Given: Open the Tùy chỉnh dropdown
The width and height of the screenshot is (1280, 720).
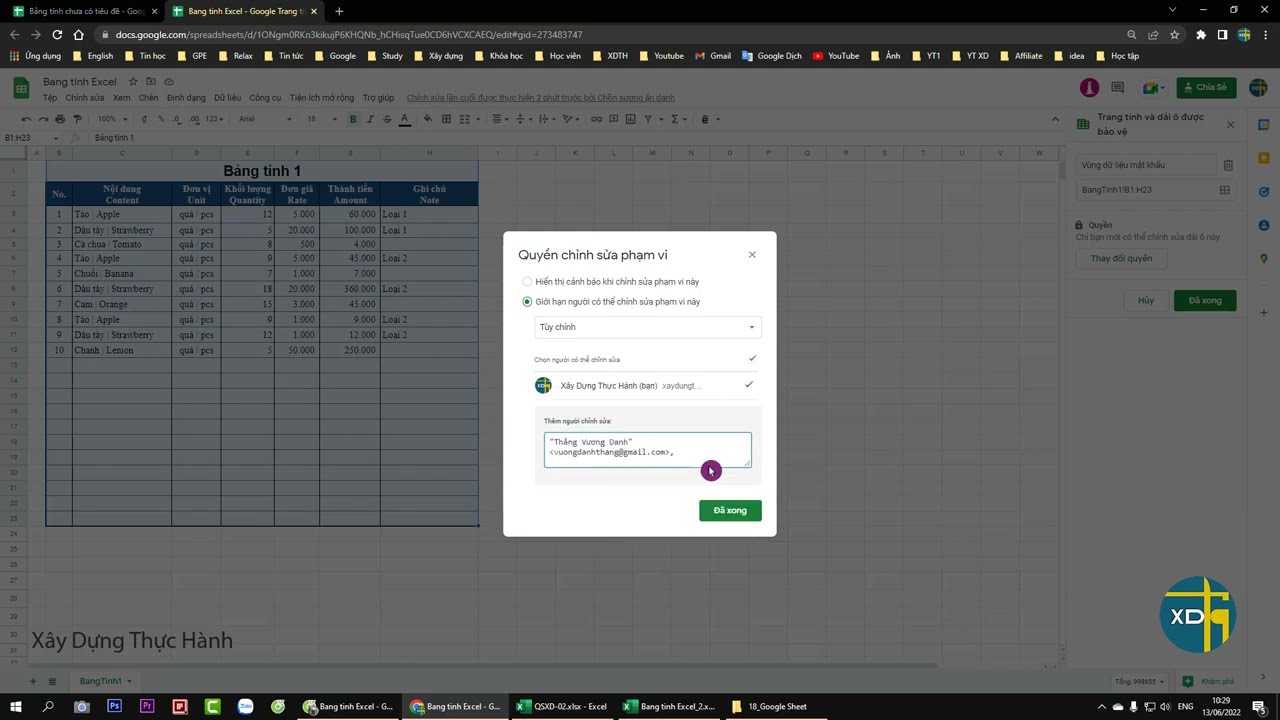Looking at the screenshot, I should [647, 327].
